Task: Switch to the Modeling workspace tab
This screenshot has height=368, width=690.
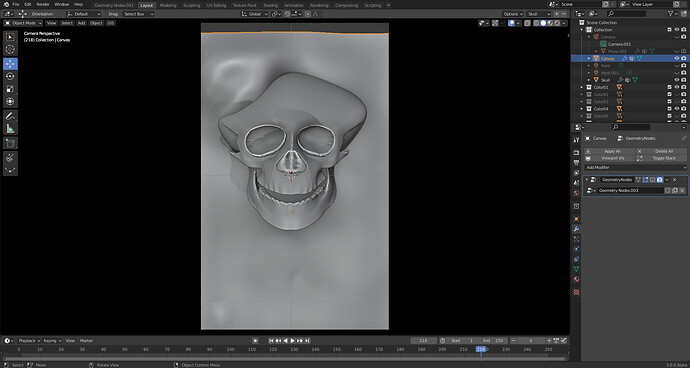Action: pos(168,5)
